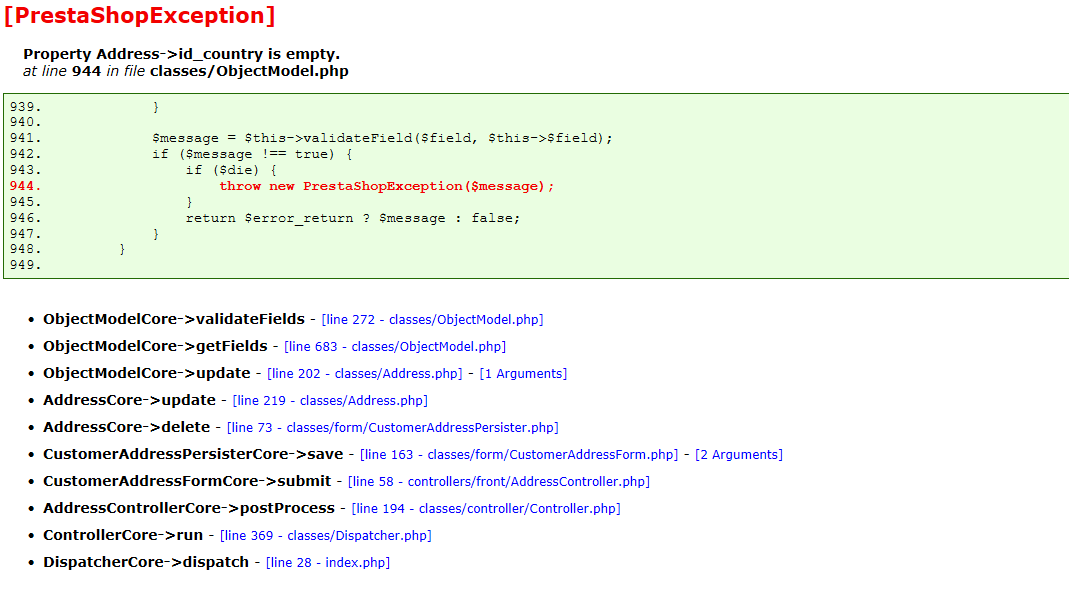Click code line 946 return statement
Screen dimensions: 1069x614
pyautogui.click(x=352, y=218)
